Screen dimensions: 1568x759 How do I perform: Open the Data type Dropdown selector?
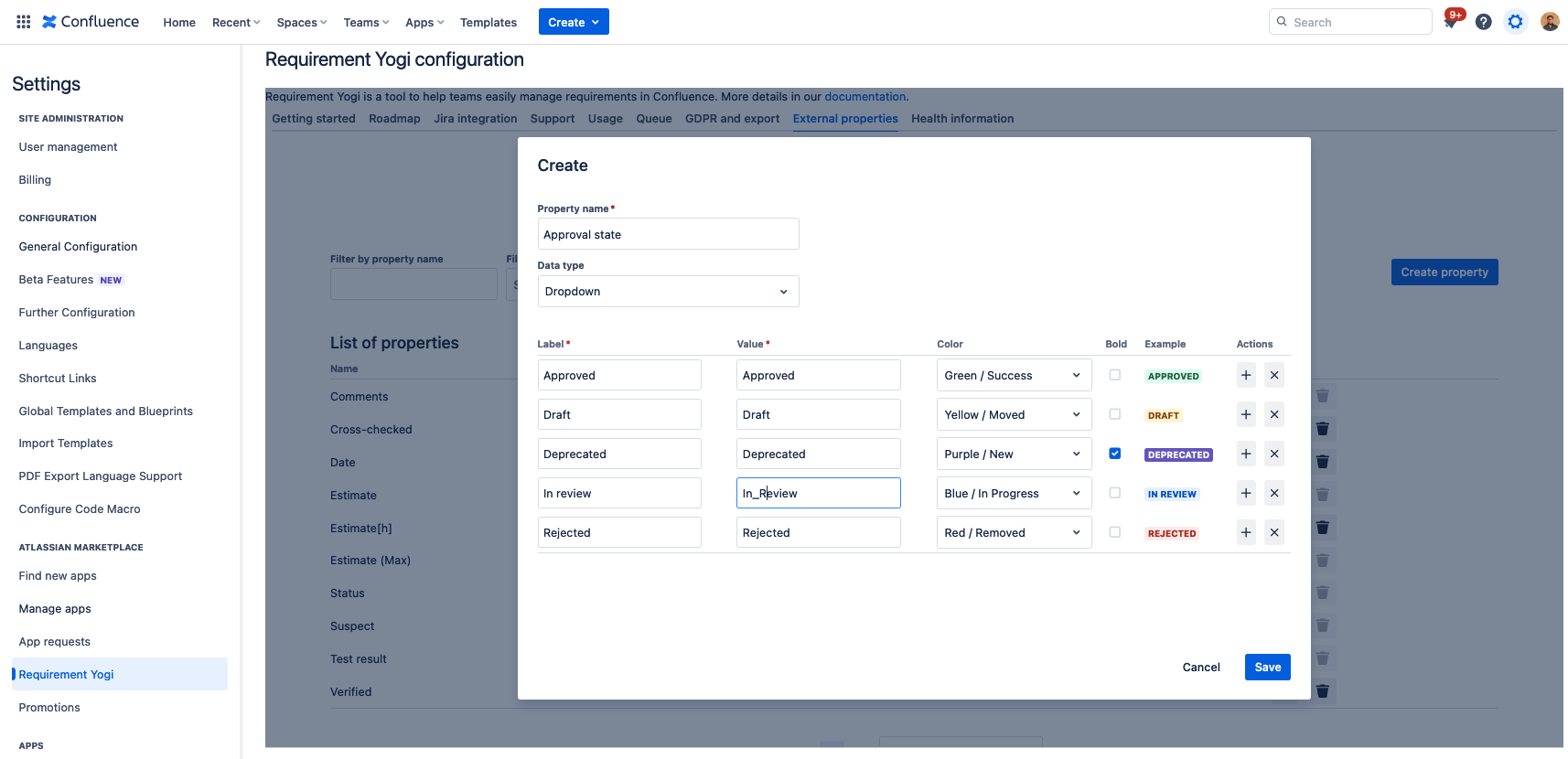point(668,292)
